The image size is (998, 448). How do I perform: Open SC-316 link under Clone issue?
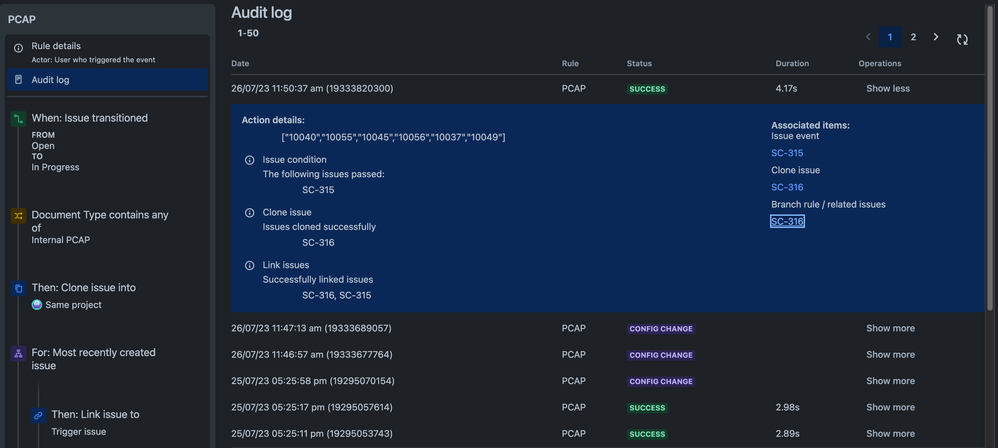tap(787, 187)
